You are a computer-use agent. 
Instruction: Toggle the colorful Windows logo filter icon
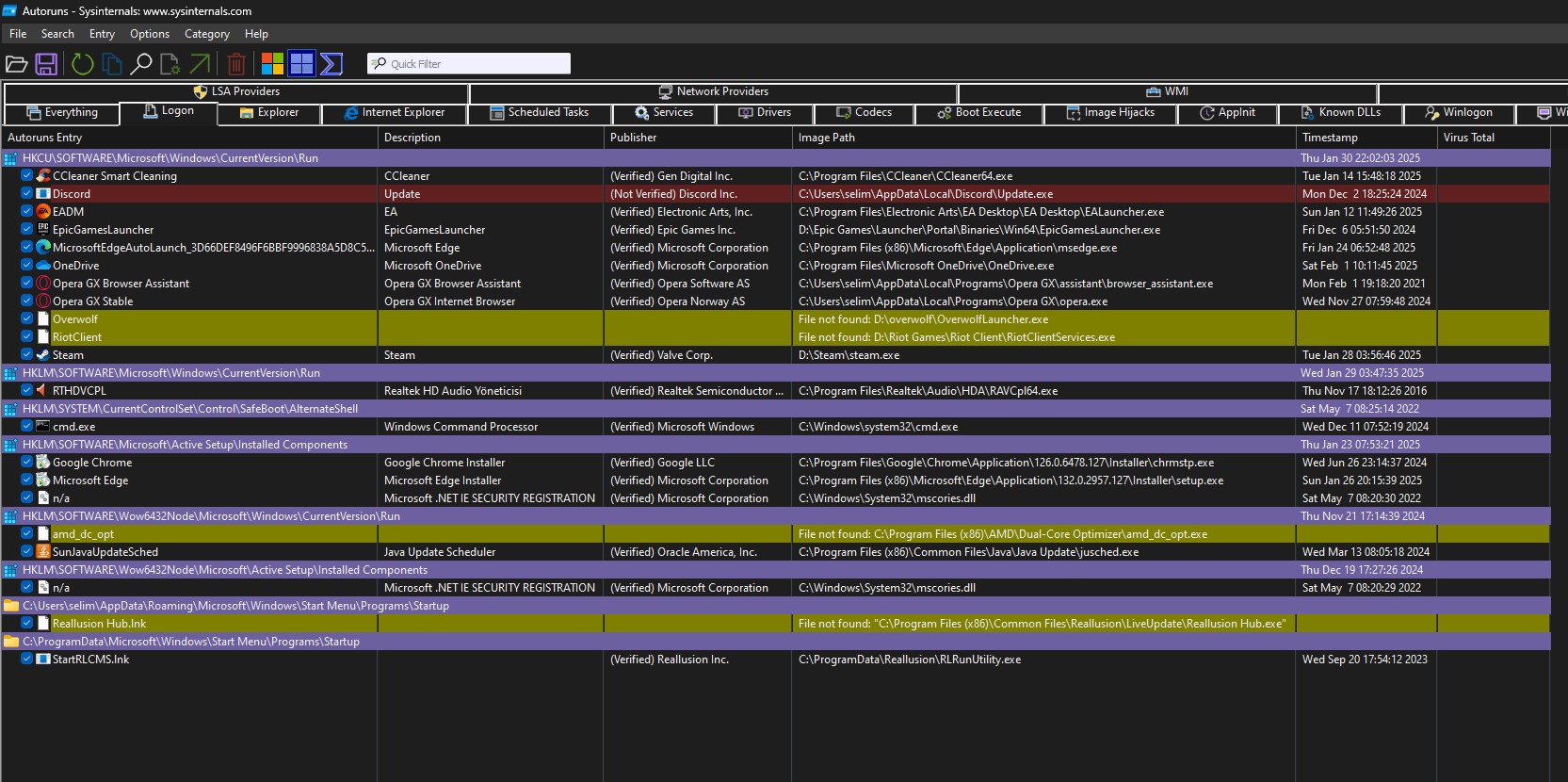[x=272, y=64]
